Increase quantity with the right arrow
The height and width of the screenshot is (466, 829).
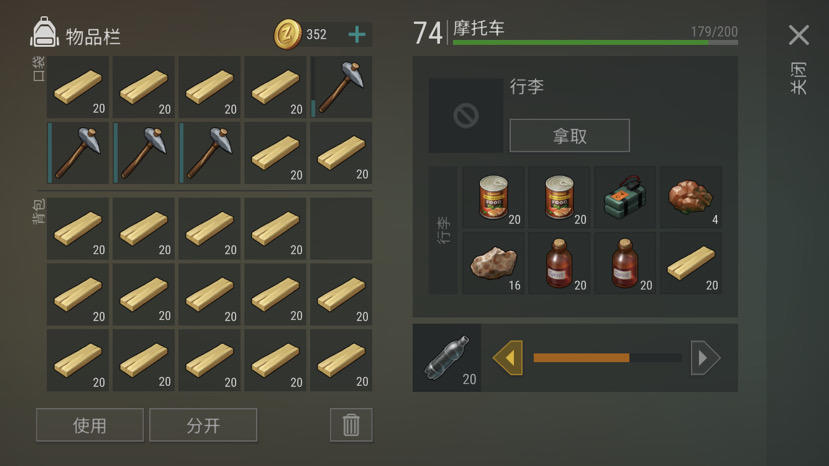705,358
